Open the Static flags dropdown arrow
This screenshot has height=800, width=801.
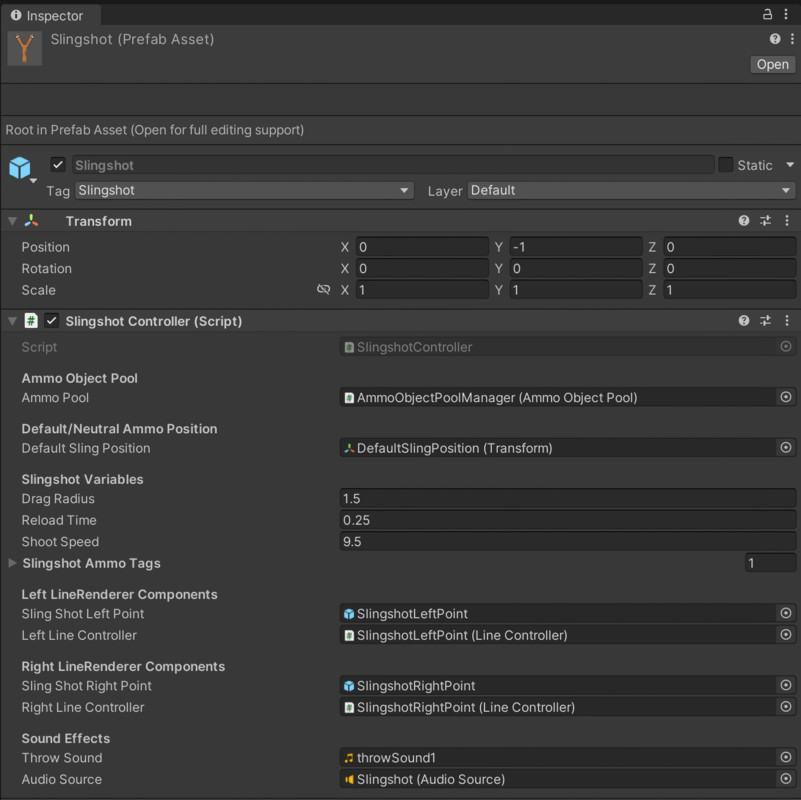[790, 164]
